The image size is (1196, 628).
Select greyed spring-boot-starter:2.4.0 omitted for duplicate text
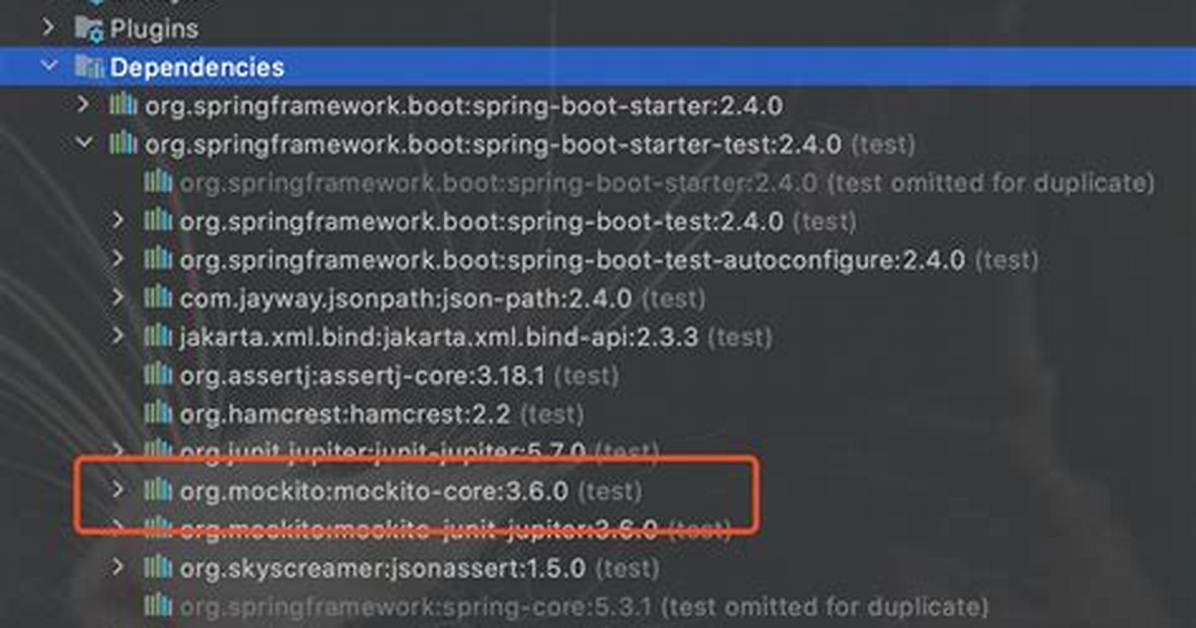pyautogui.click(x=667, y=183)
